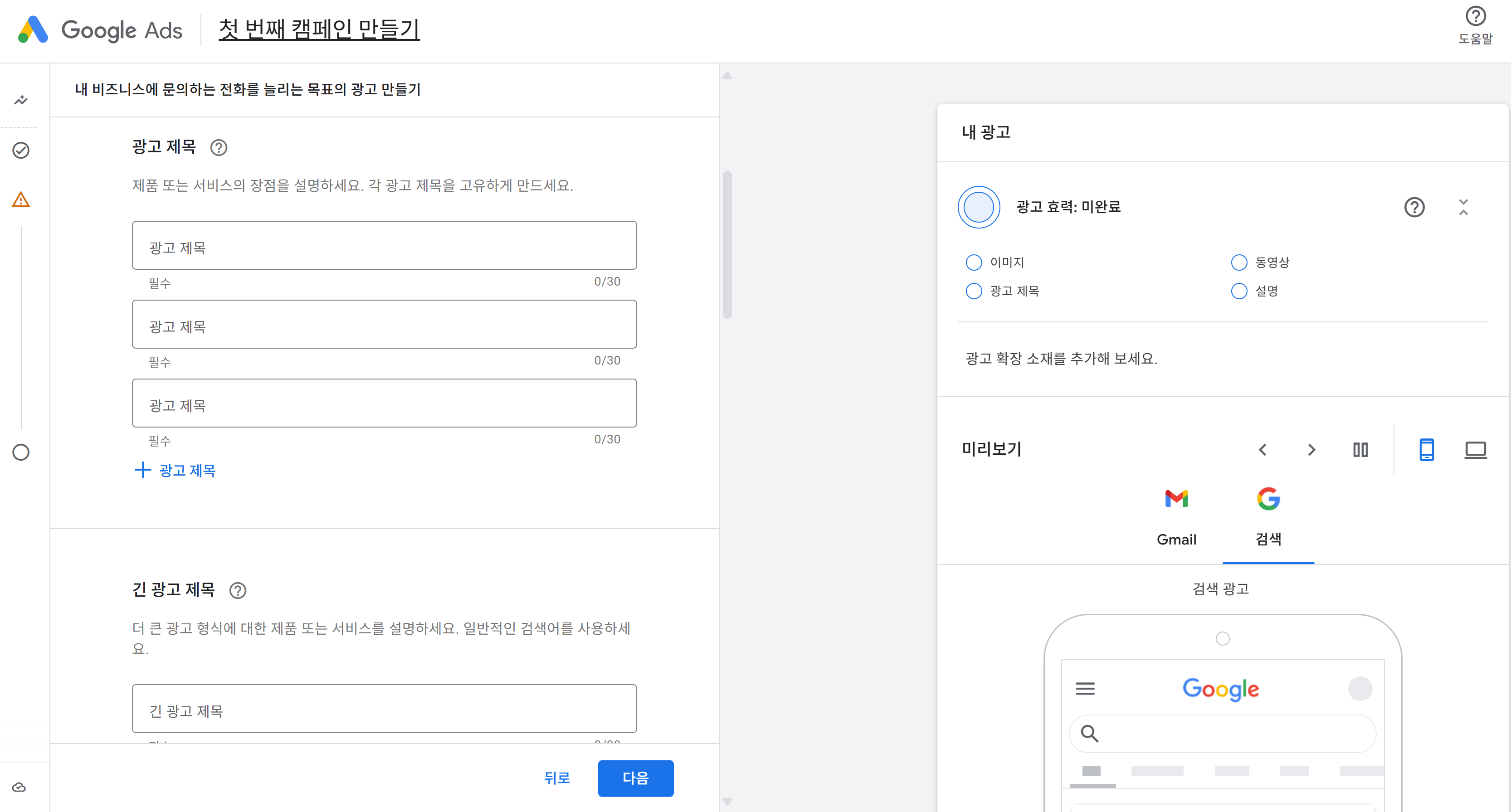Click the sidebar trend chart icon
1511x812 pixels.
point(21,100)
